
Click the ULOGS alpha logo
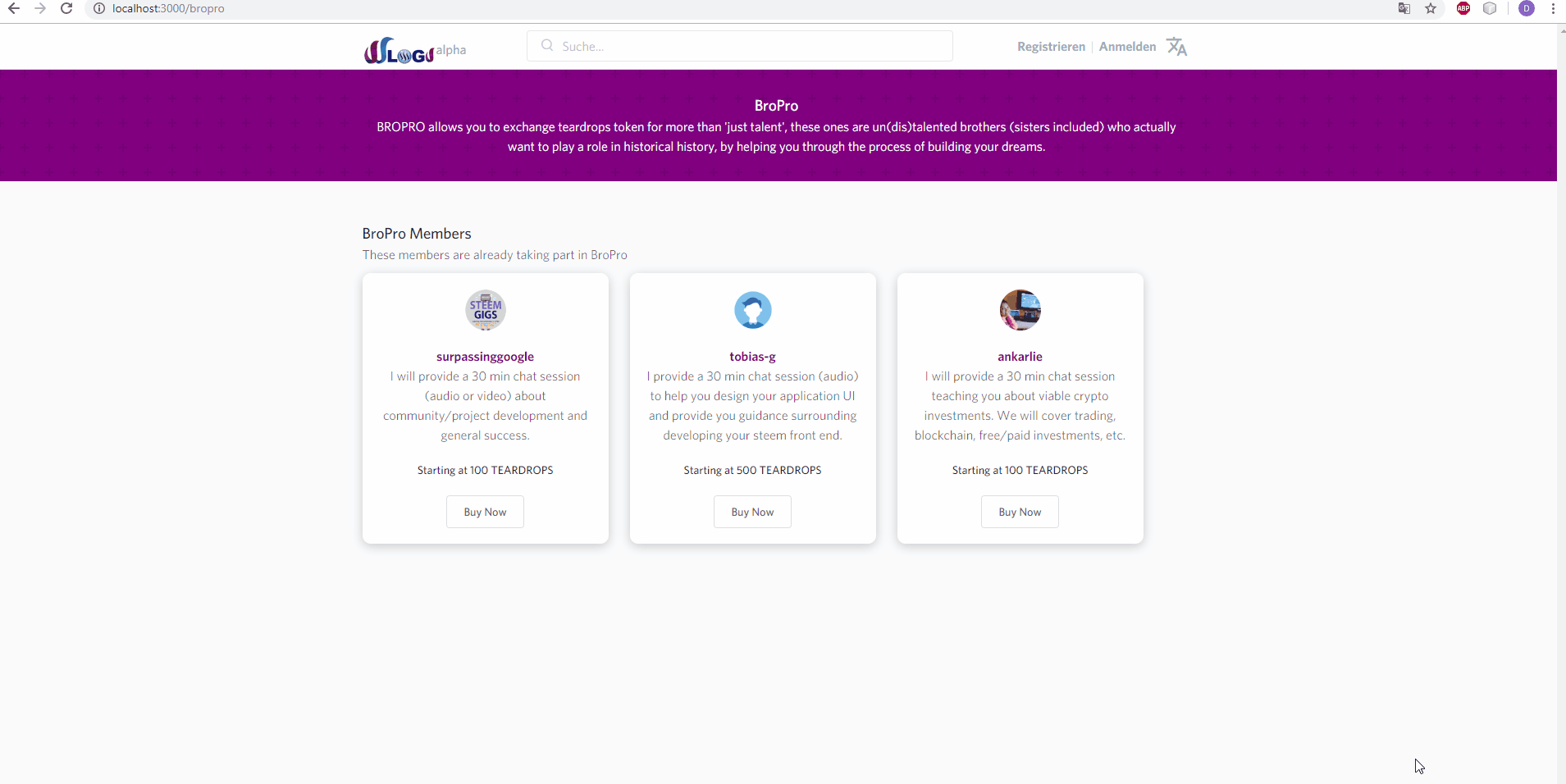[415, 50]
